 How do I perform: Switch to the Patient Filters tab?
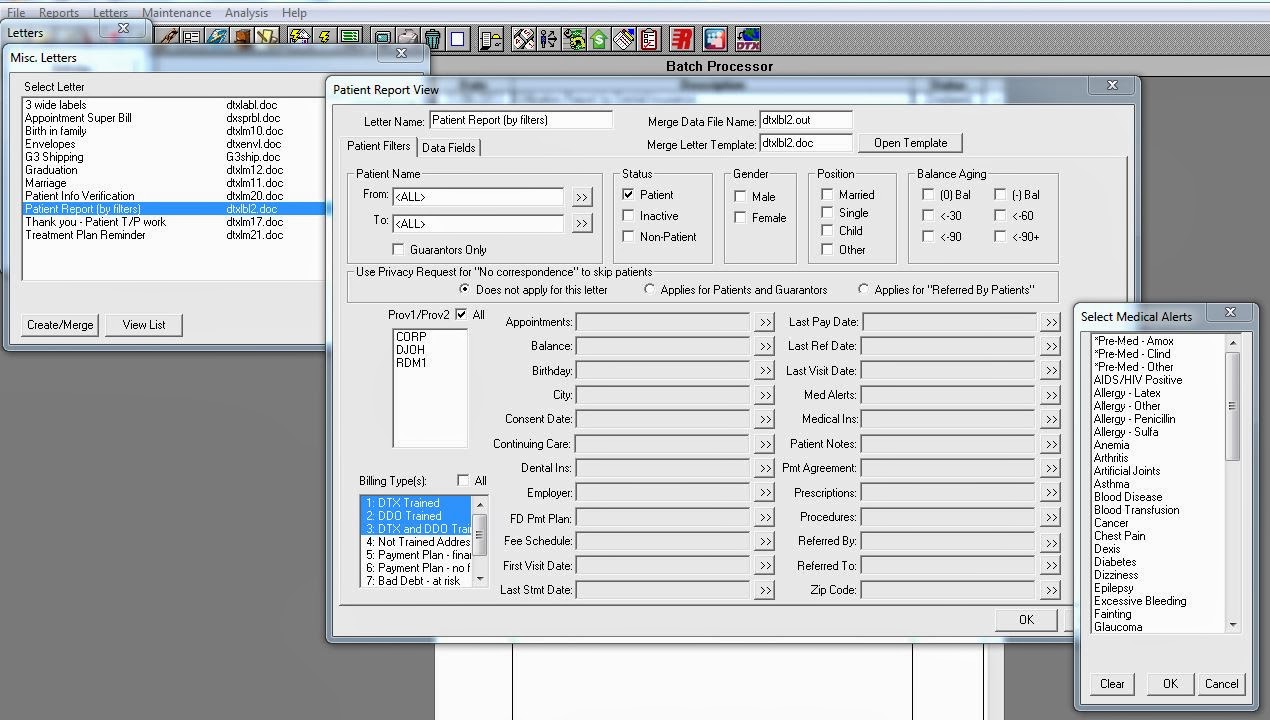[x=379, y=146]
